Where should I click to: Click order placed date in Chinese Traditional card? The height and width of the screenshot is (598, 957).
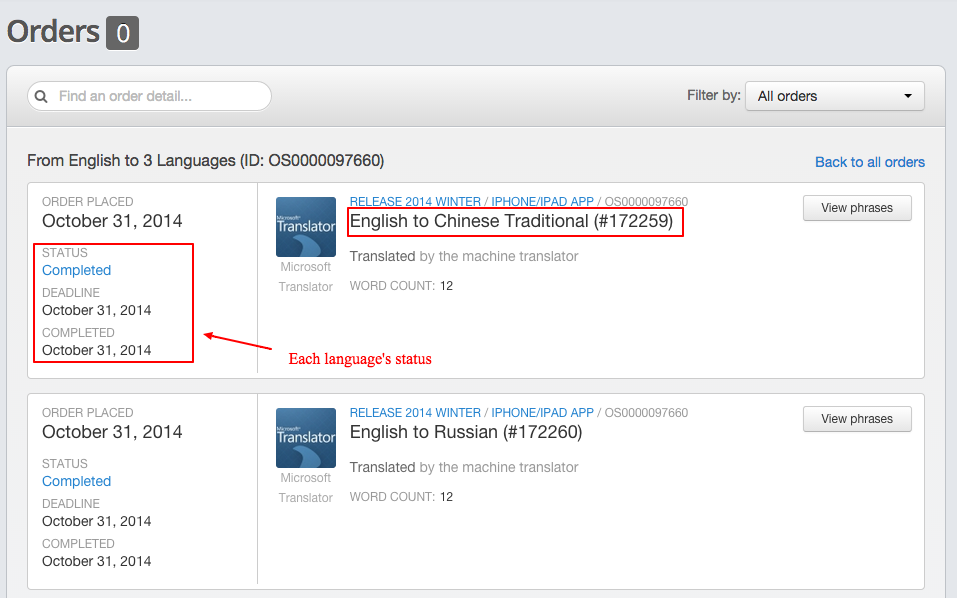(112, 221)
